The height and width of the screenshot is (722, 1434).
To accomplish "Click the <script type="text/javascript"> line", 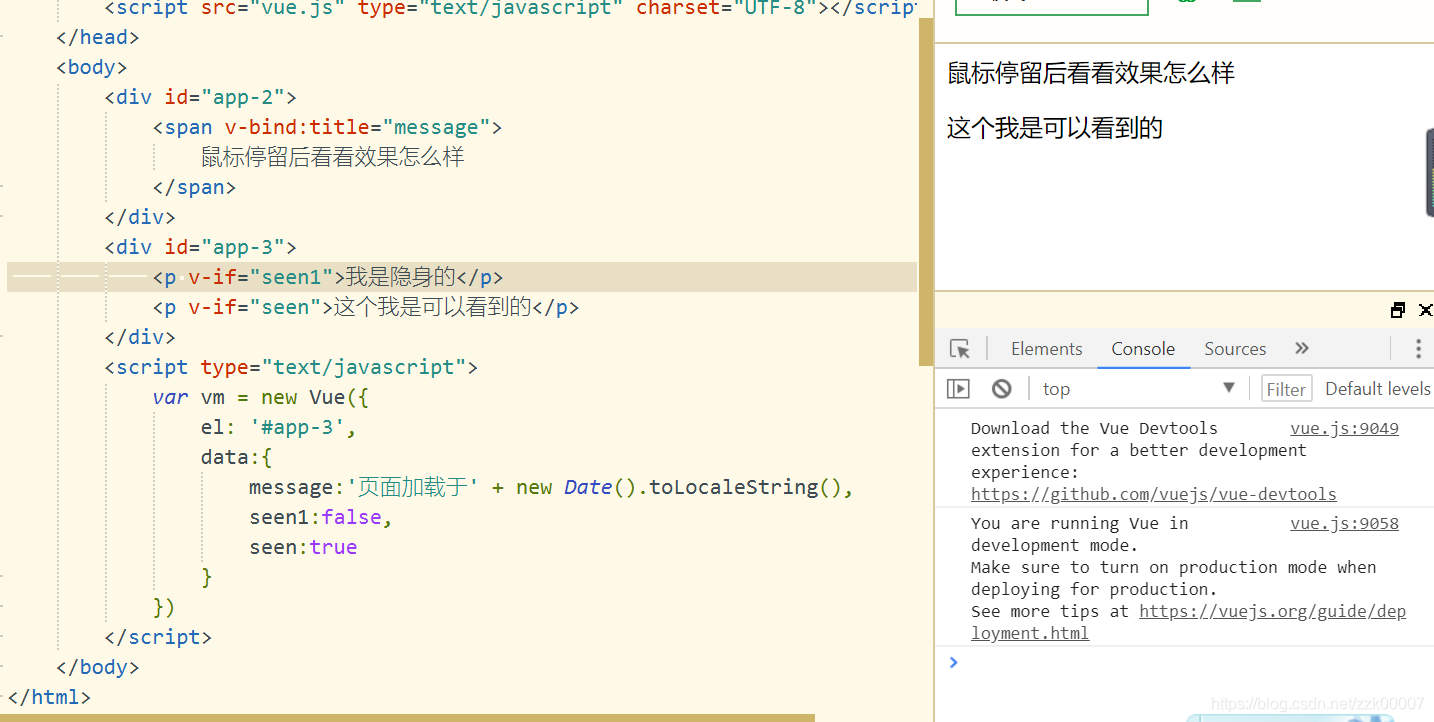I will click(x=291, y=367).
